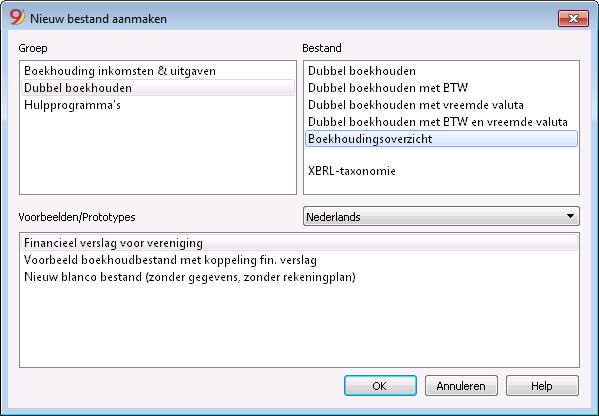599x416 pixels.
Task: Open the Nederlands language dropdown
Action: coord(441,216)
